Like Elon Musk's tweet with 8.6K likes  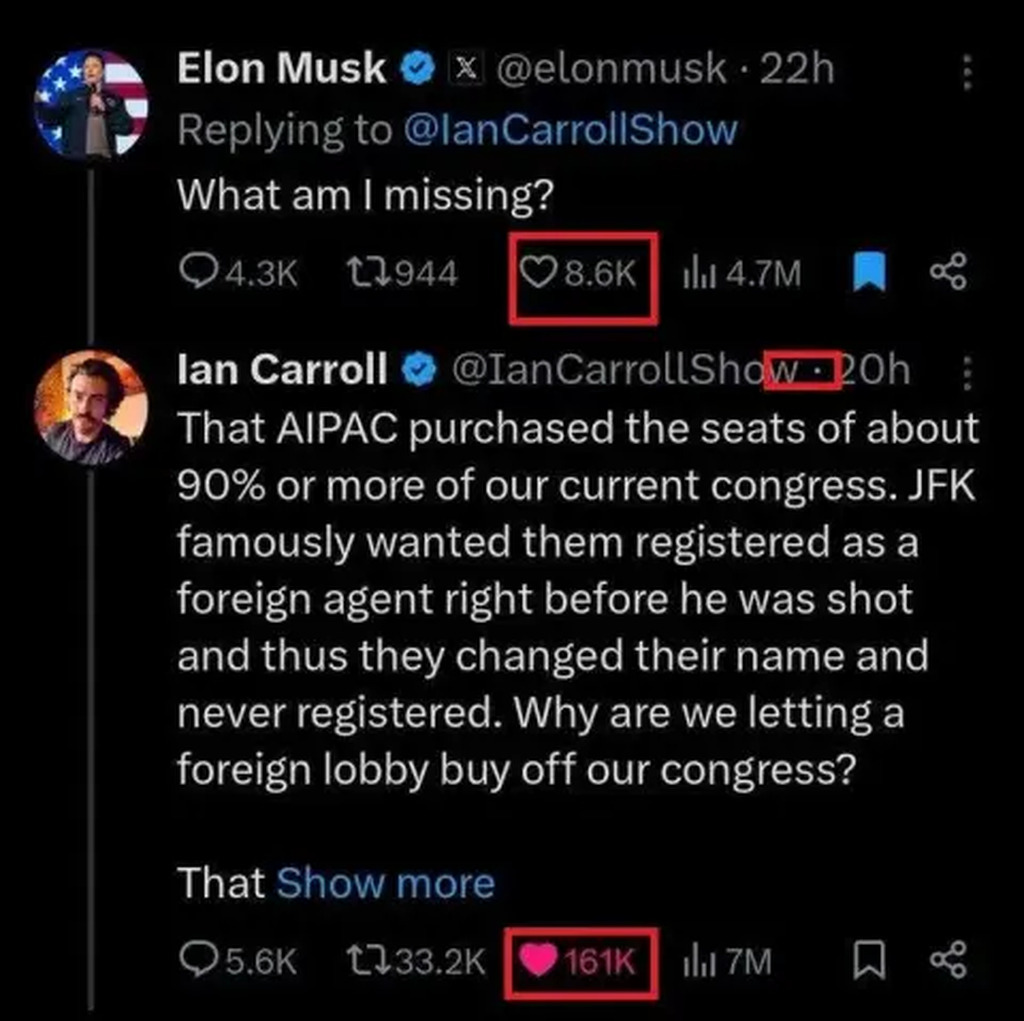click(539, 272)
